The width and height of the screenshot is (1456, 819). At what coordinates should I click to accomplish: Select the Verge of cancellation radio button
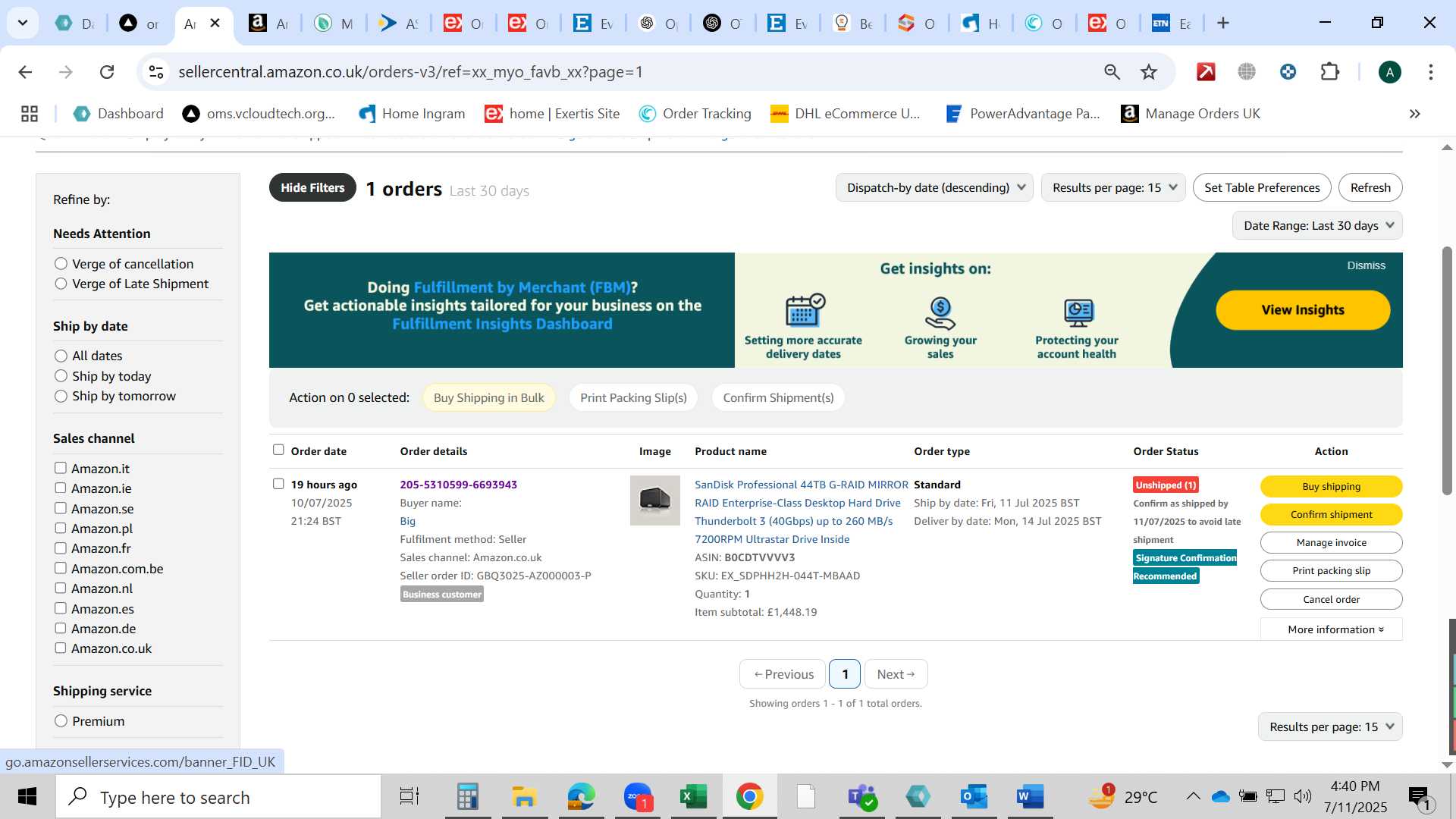[x=61, y=264]
